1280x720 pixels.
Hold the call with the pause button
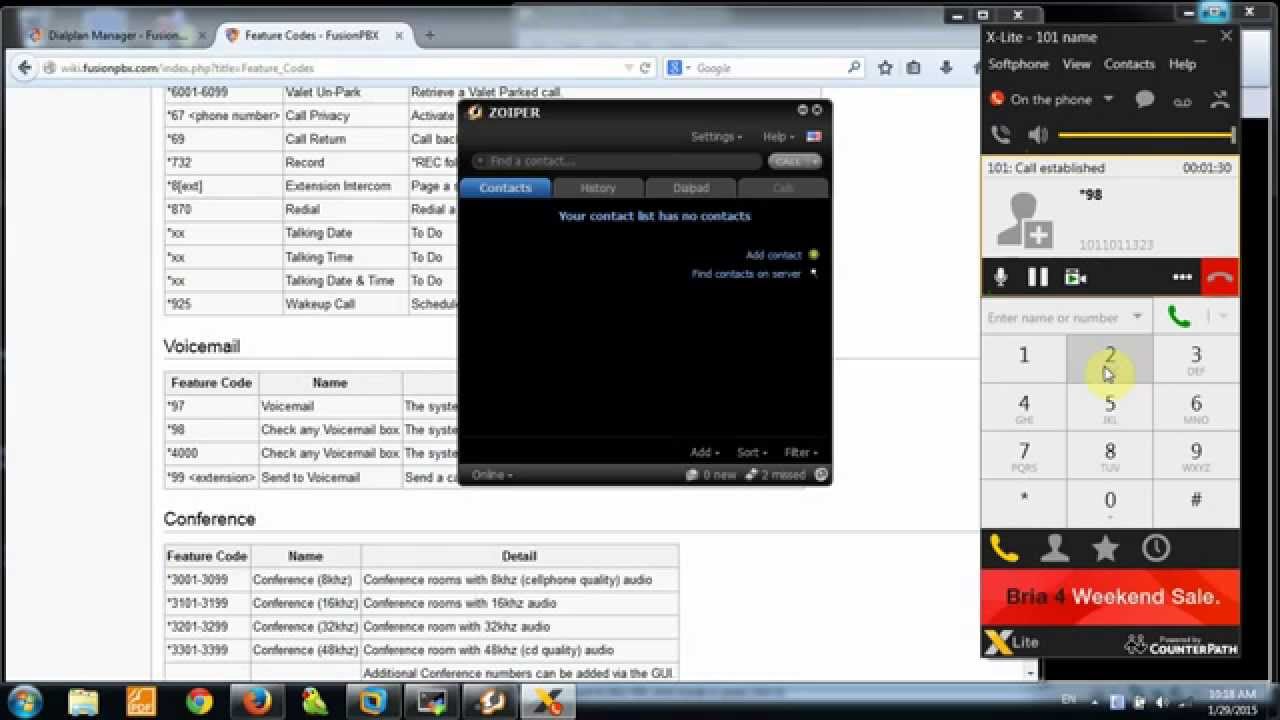(x=1038, y=277)
